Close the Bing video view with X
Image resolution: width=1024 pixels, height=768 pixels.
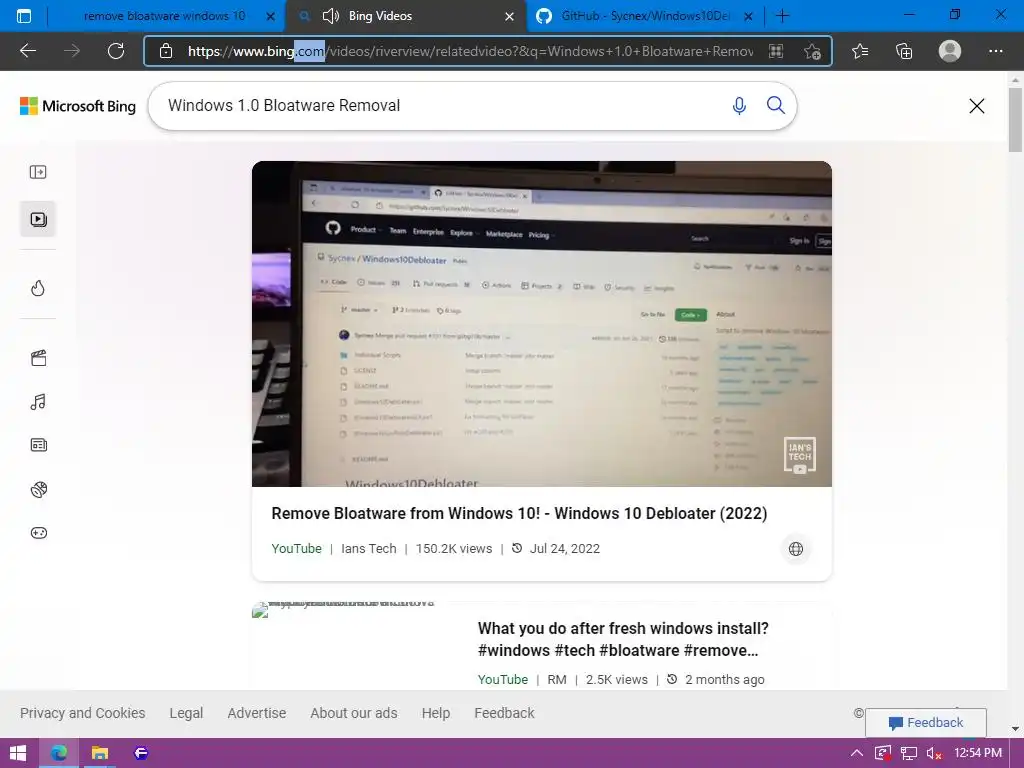(976, 106)
